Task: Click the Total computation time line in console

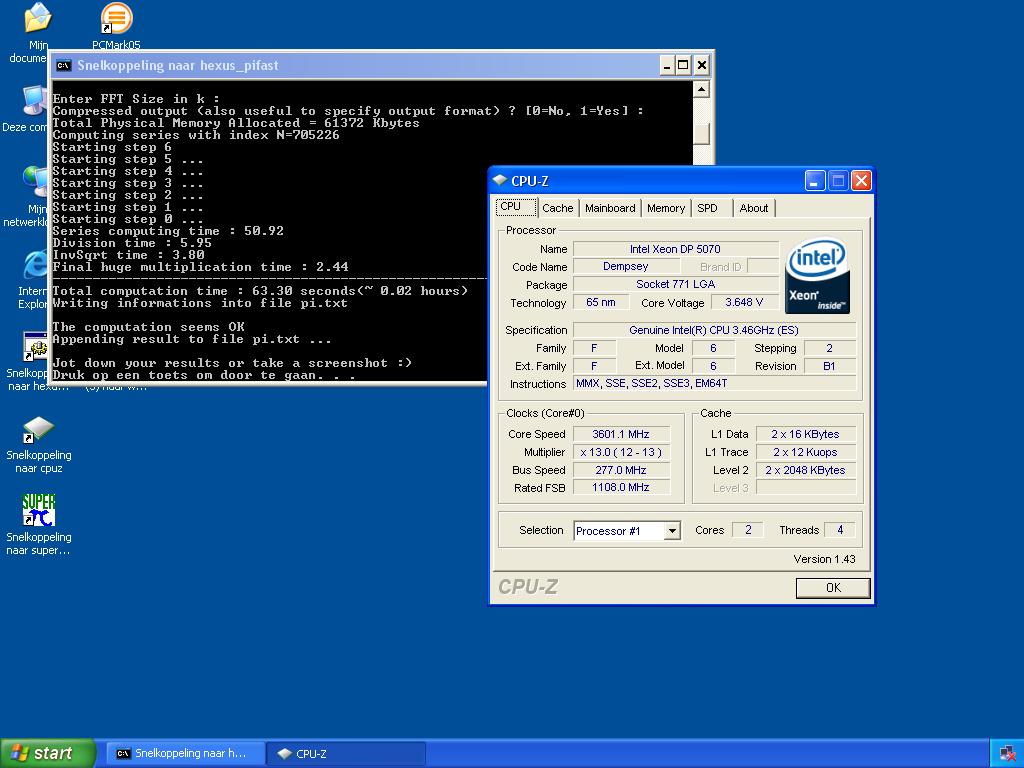Action: pos(260,291)
